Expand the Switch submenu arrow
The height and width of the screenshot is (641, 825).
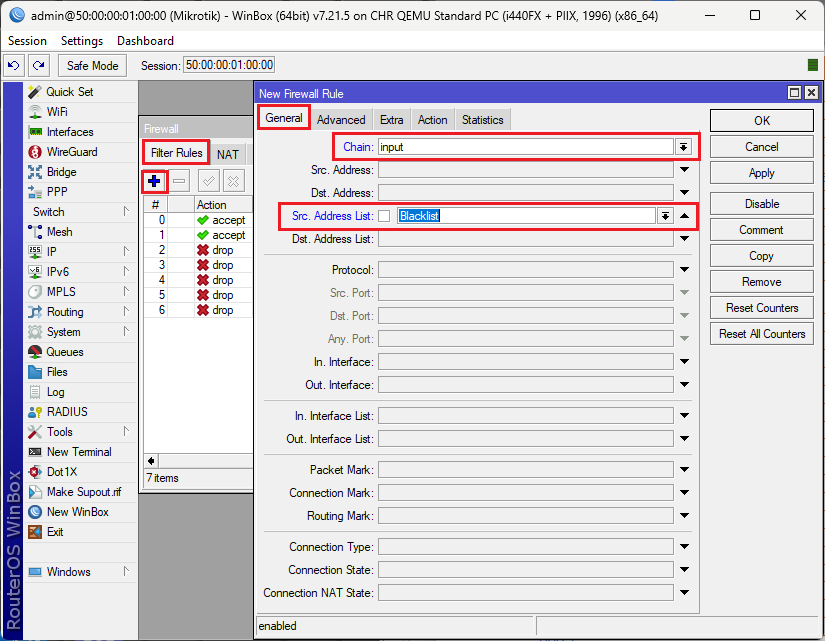click(126, 211)
